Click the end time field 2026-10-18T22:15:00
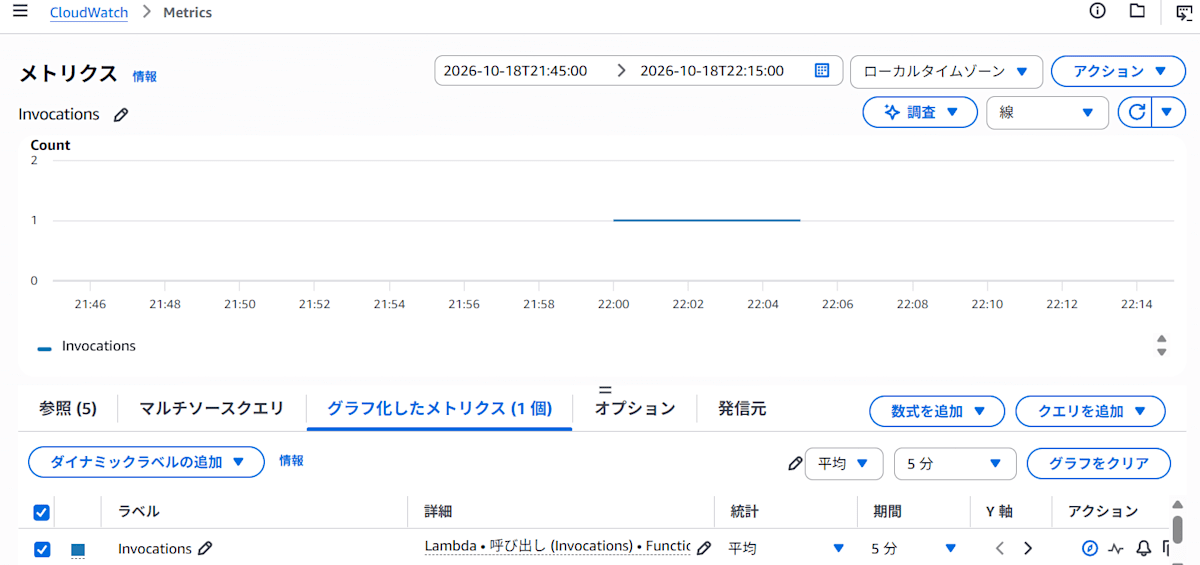 pyautogui.click(x=712, y=71)
